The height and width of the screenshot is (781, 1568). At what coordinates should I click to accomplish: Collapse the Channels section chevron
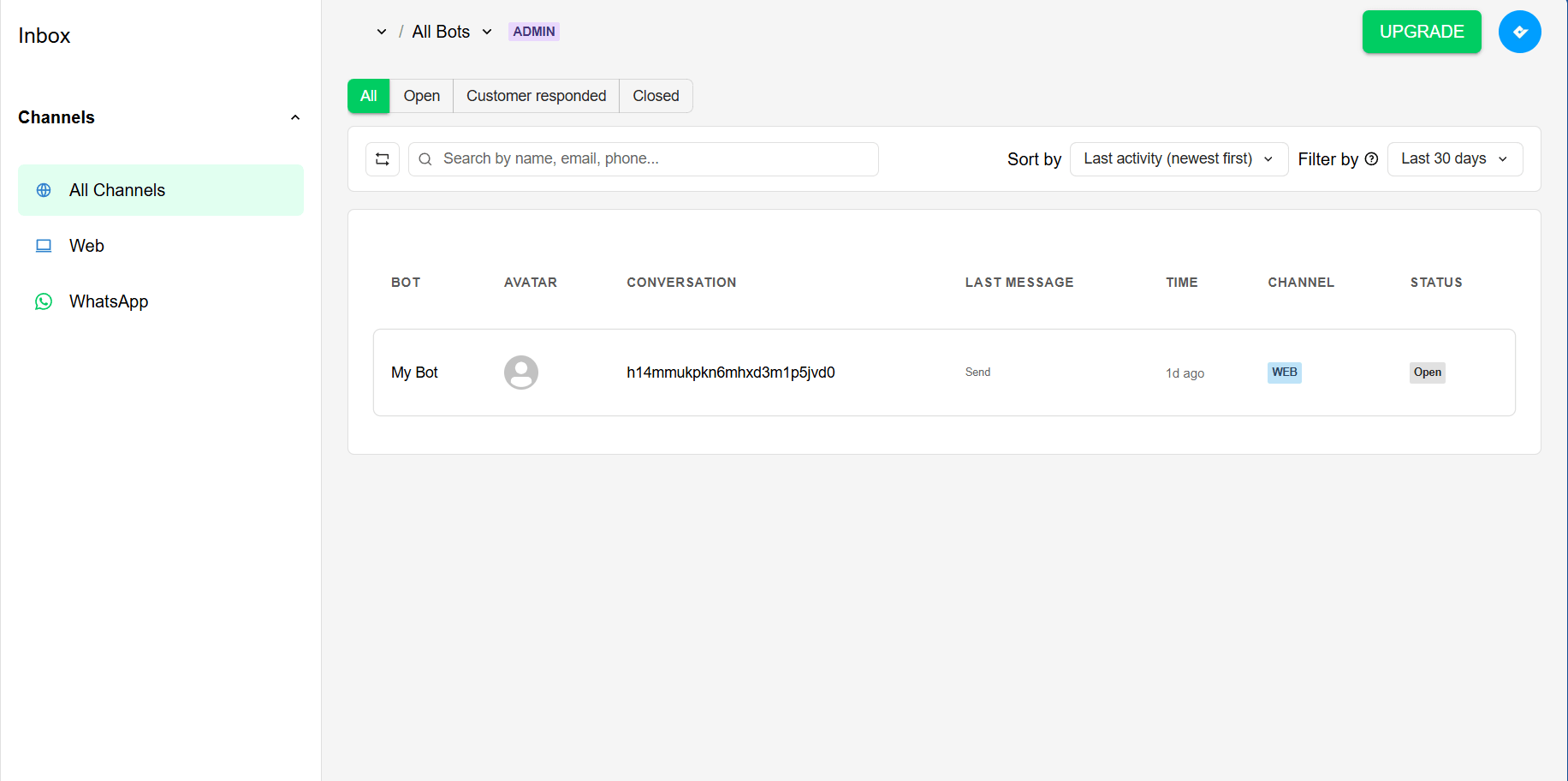[295, 117]
